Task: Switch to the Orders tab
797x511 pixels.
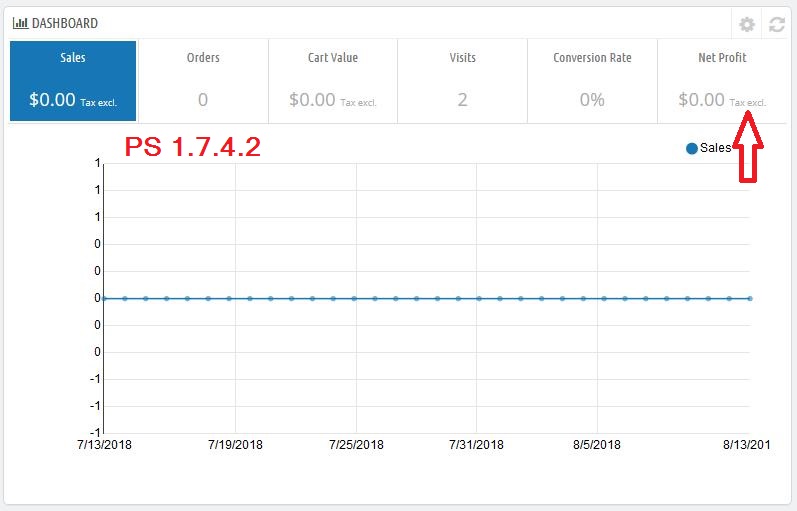Action: click(203, 80)
